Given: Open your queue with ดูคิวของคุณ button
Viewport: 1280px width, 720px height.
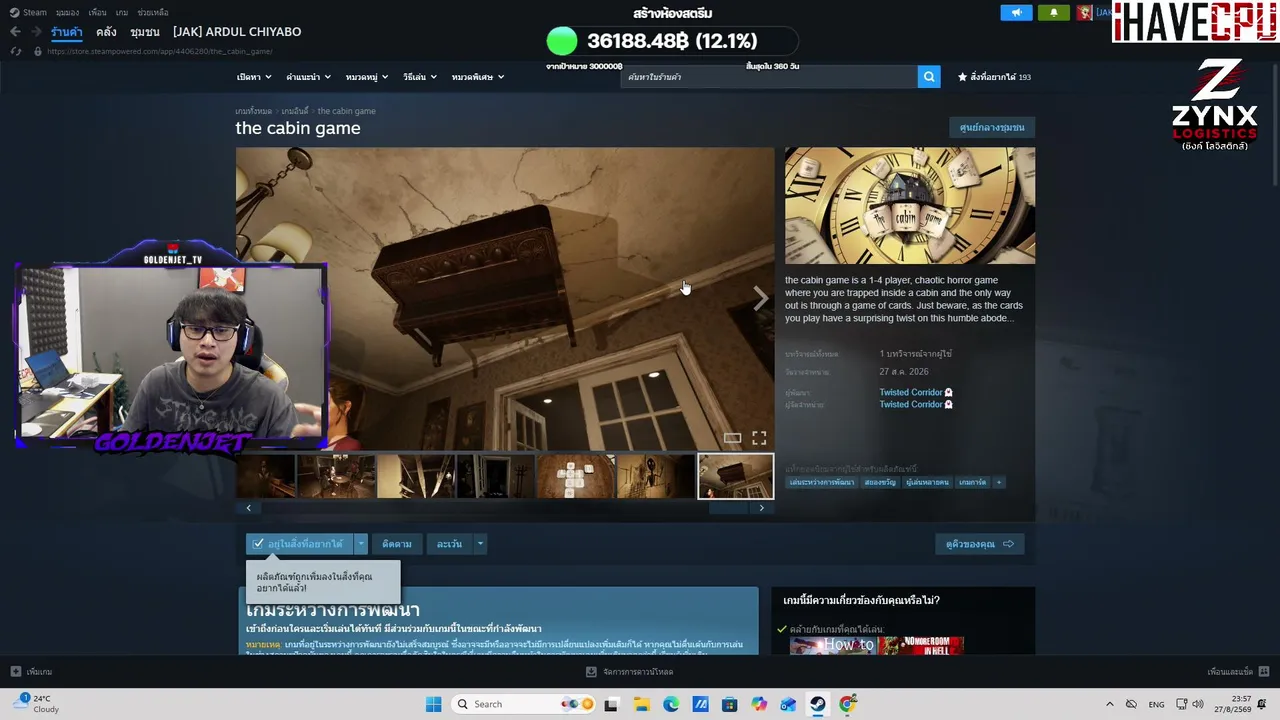Looking at the screenshot, I should pos(980,544).
